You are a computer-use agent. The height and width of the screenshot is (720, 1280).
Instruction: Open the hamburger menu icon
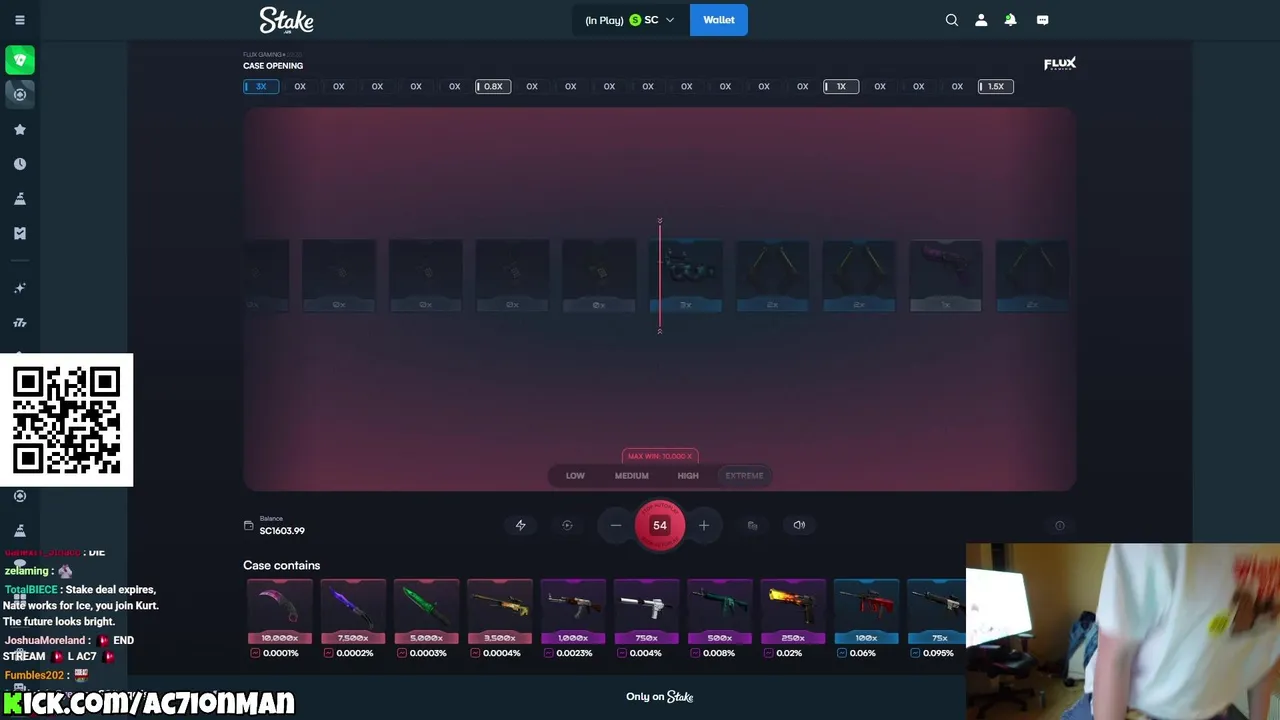19,20
